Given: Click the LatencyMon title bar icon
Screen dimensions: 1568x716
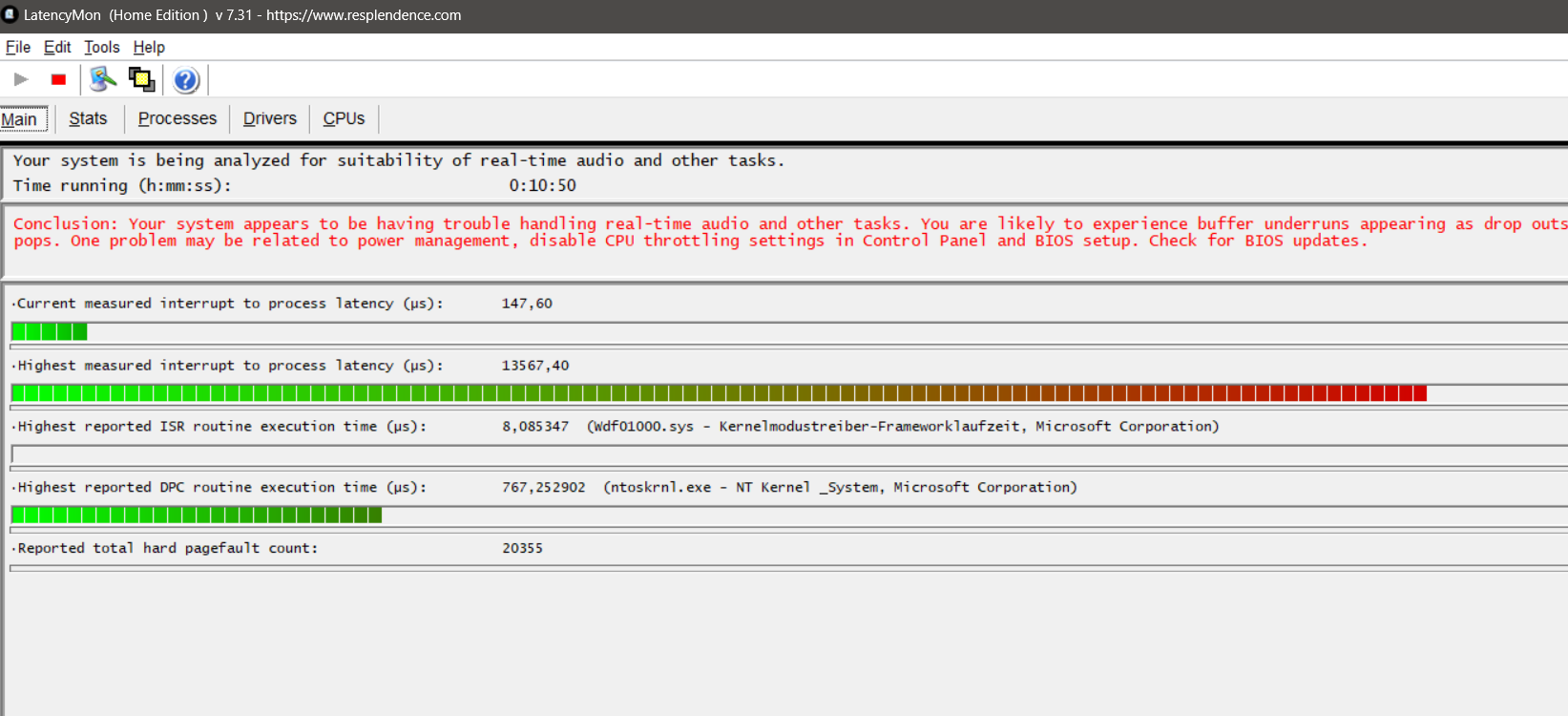Looking at the screenshot, I should point(10,14).
